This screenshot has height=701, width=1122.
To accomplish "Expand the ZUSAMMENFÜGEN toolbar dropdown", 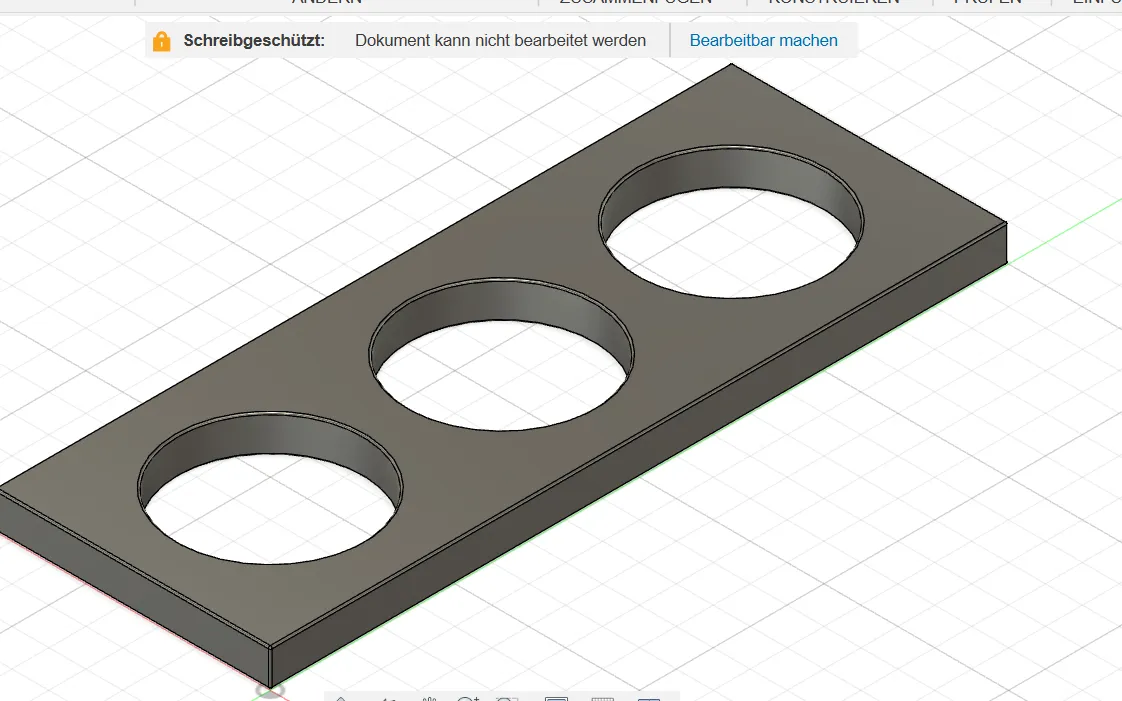I will [x=636, y=2].
